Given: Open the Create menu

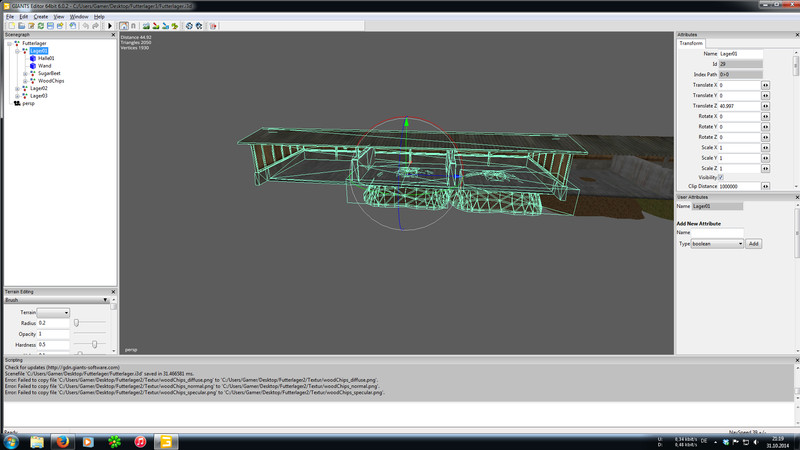Looking at the screenshot, I should (x=41, y=17).
